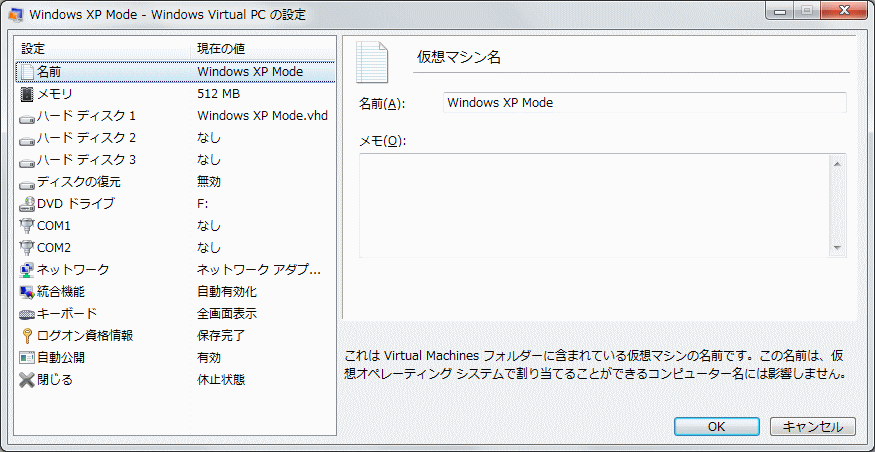Click the value 保存完了

point(221,335)
